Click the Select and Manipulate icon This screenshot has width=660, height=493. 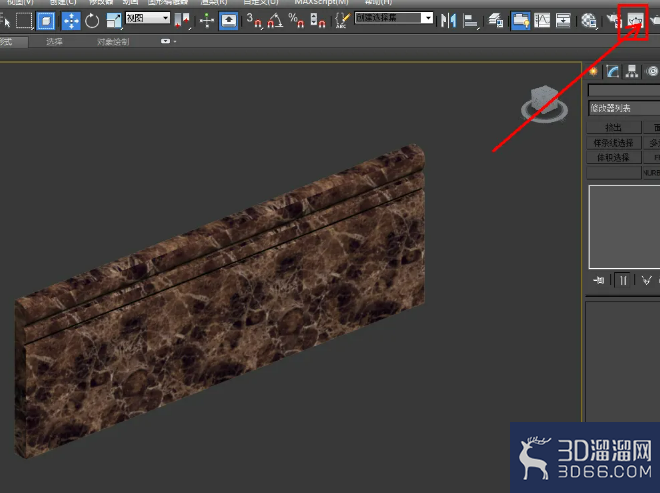coord(207,20)
